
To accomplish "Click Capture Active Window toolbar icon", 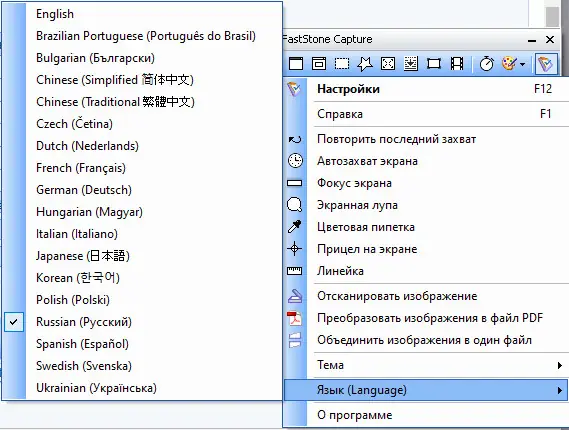I will (296, 64).
